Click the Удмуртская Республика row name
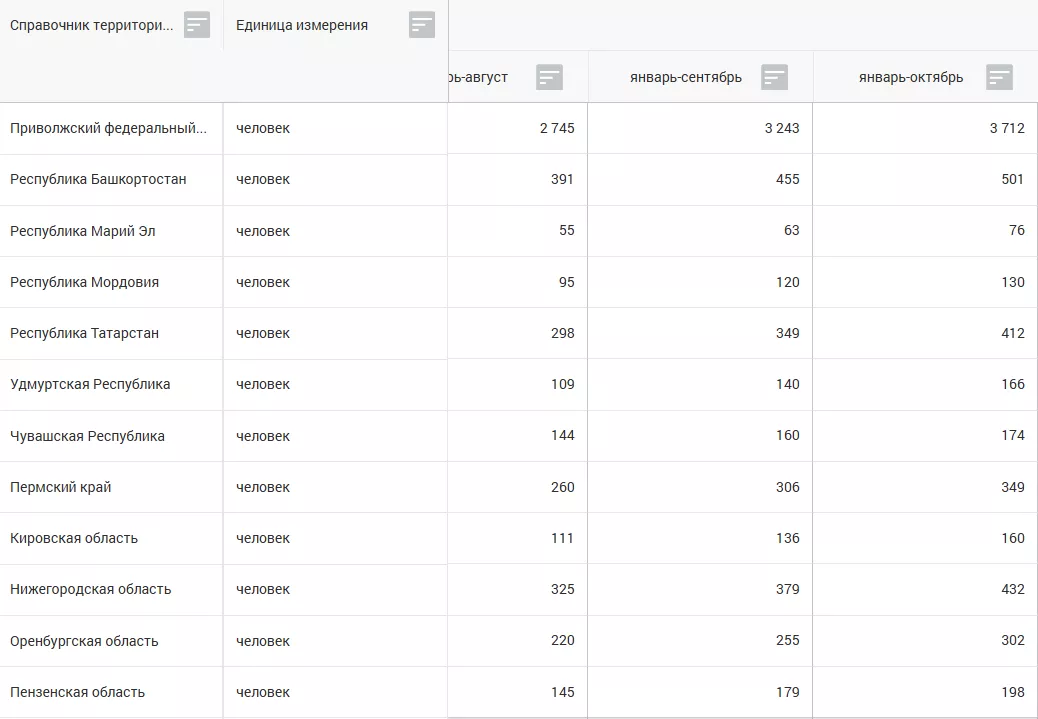1038x719 pixels. click(x=90, y=385)
